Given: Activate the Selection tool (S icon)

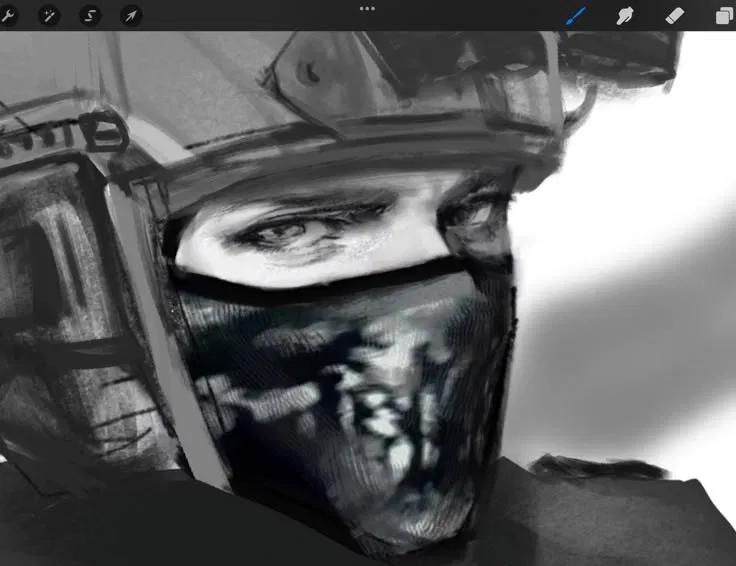Looking at the screenshot, I should pos(90,16).
